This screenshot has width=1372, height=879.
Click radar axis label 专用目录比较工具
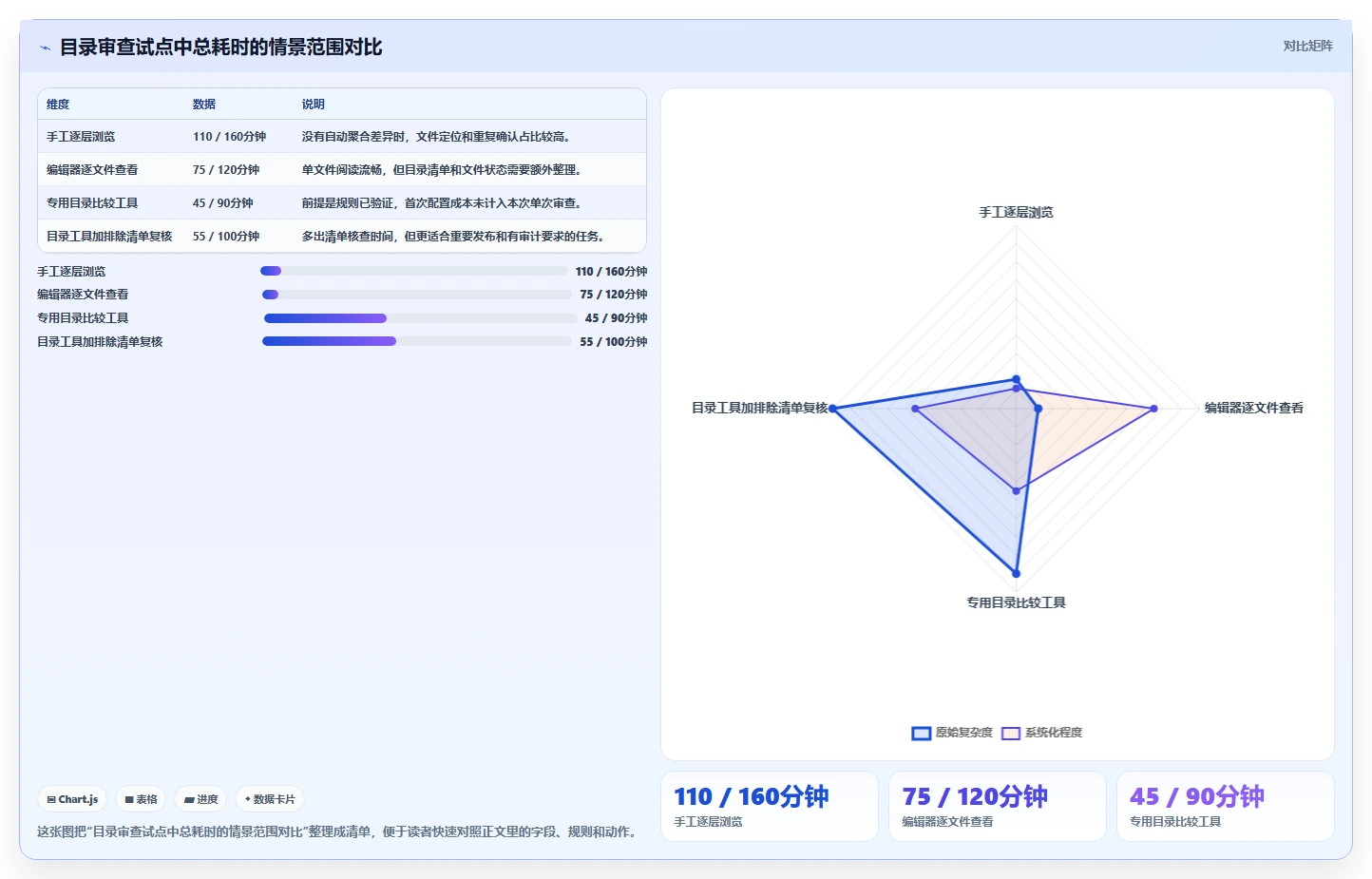1017,602
